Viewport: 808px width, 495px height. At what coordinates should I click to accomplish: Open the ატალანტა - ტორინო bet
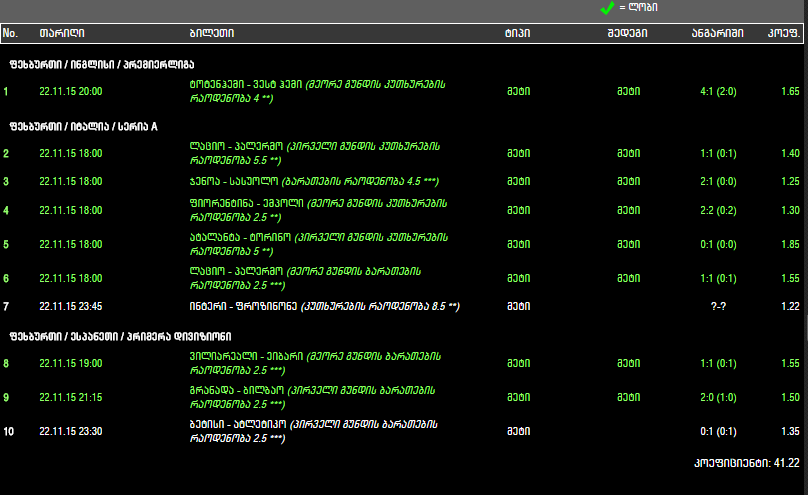[318, 244]
